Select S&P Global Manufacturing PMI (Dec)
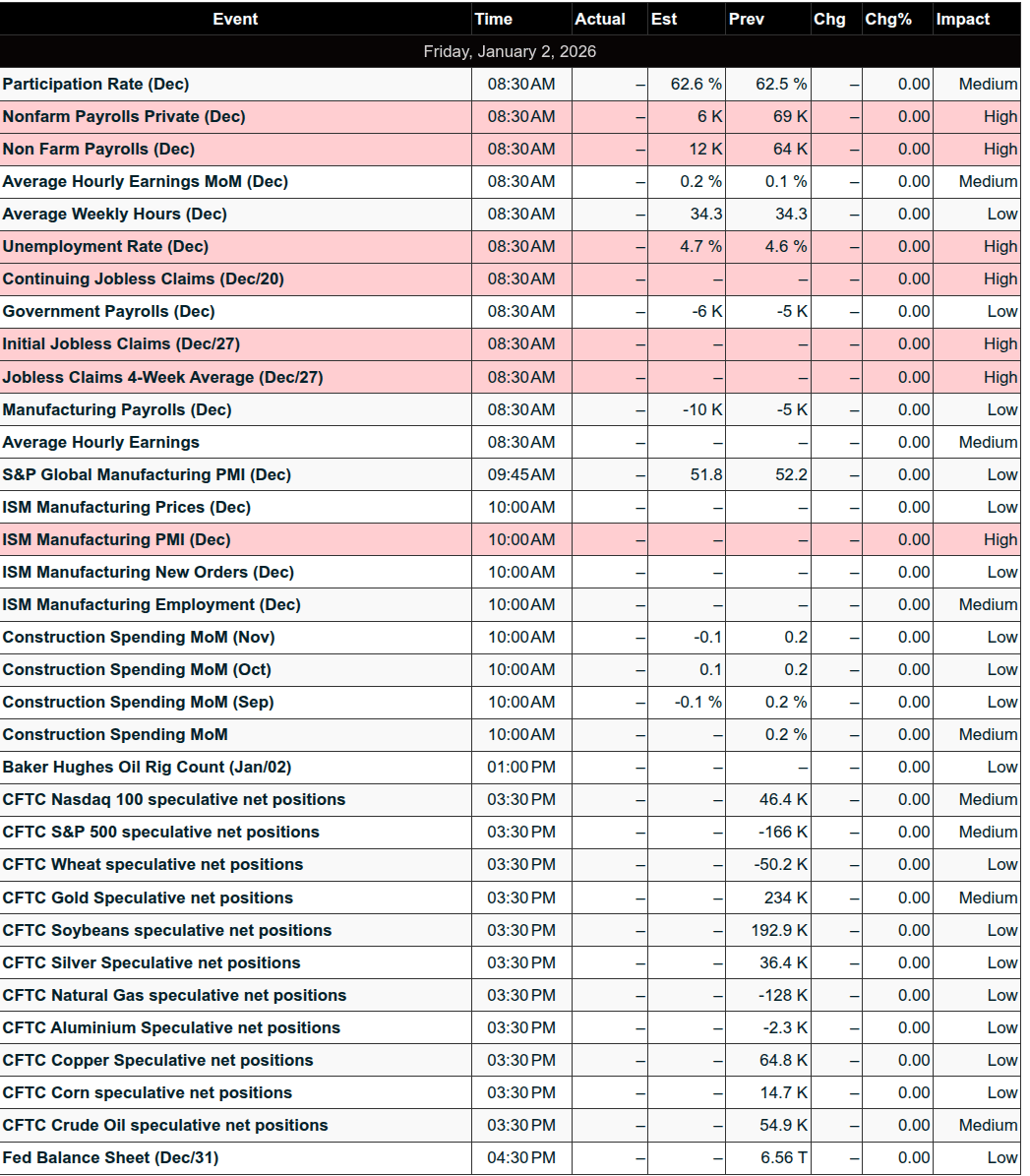The image size is (1030, 1176). tap(147, 474)
